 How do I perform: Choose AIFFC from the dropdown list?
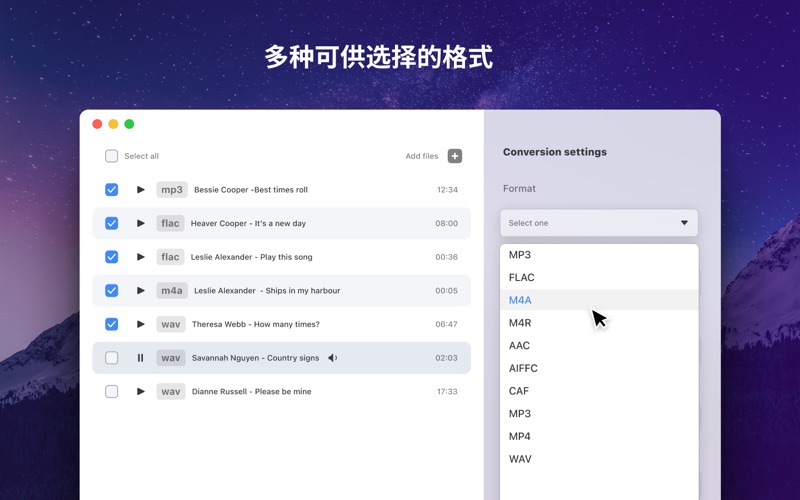tap(523, 368)
